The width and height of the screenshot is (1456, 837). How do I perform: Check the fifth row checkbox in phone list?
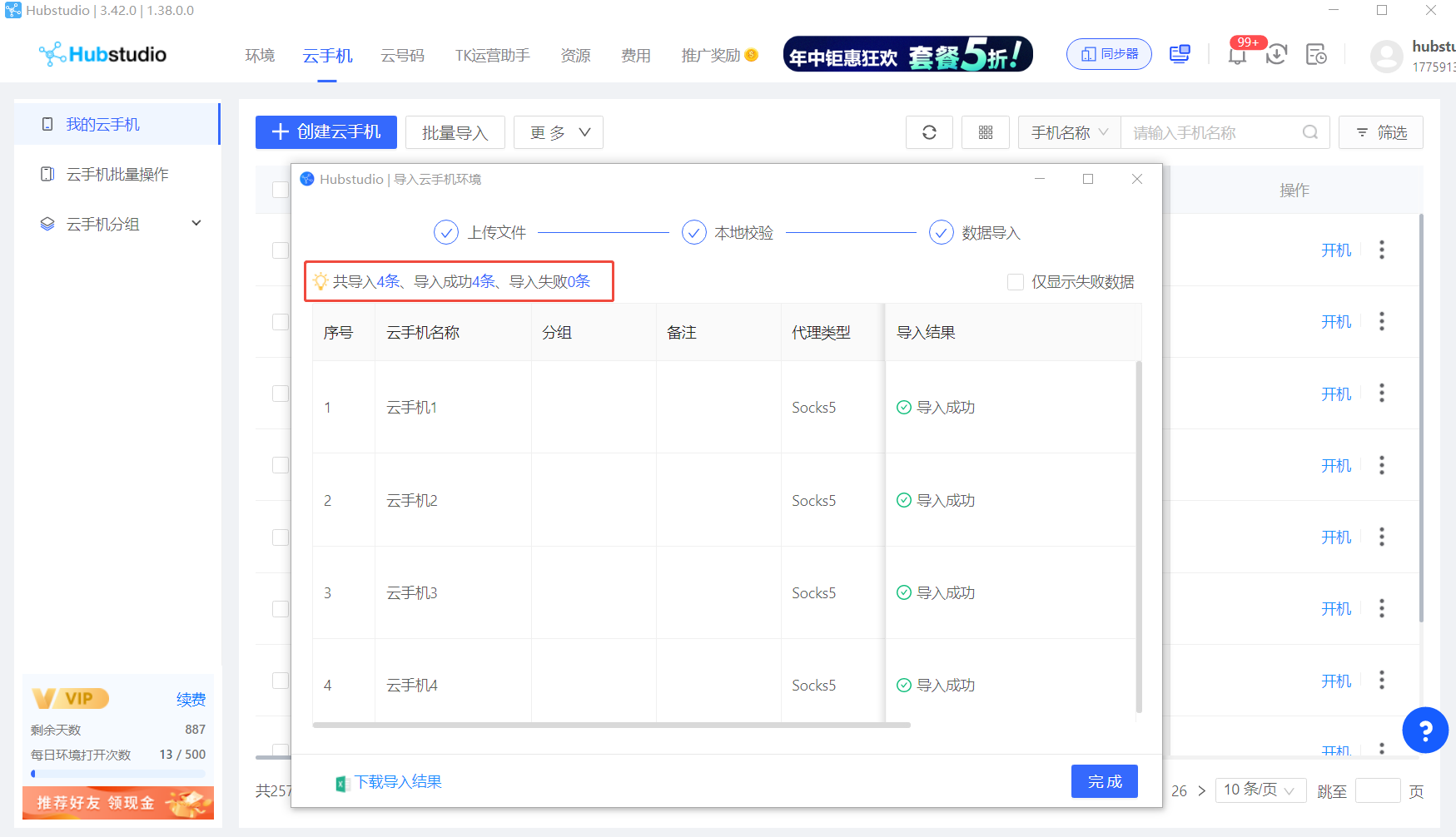(x=281, y=537)
